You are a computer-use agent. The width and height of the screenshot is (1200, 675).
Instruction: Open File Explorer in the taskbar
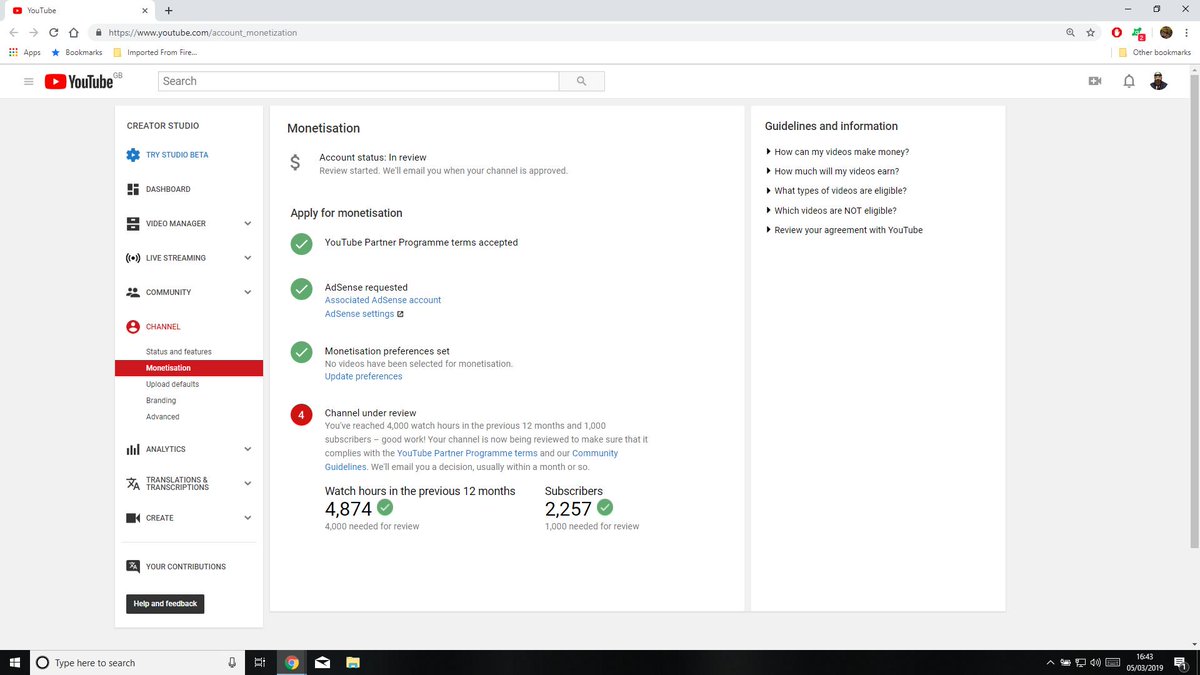click(352, 662)
